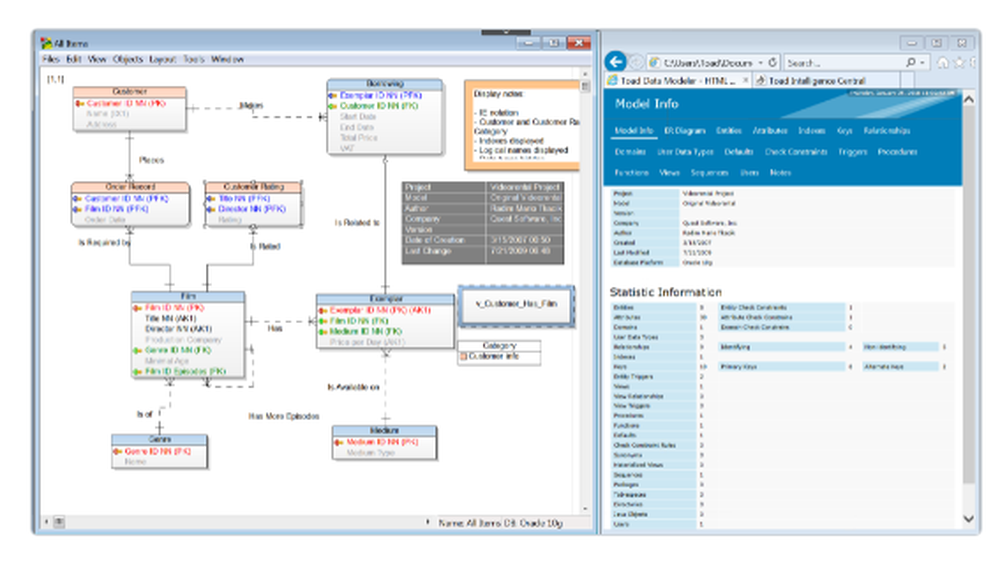
Task: Select the Genre entity title
Action: pyautogui.click(x=159, y=440)
